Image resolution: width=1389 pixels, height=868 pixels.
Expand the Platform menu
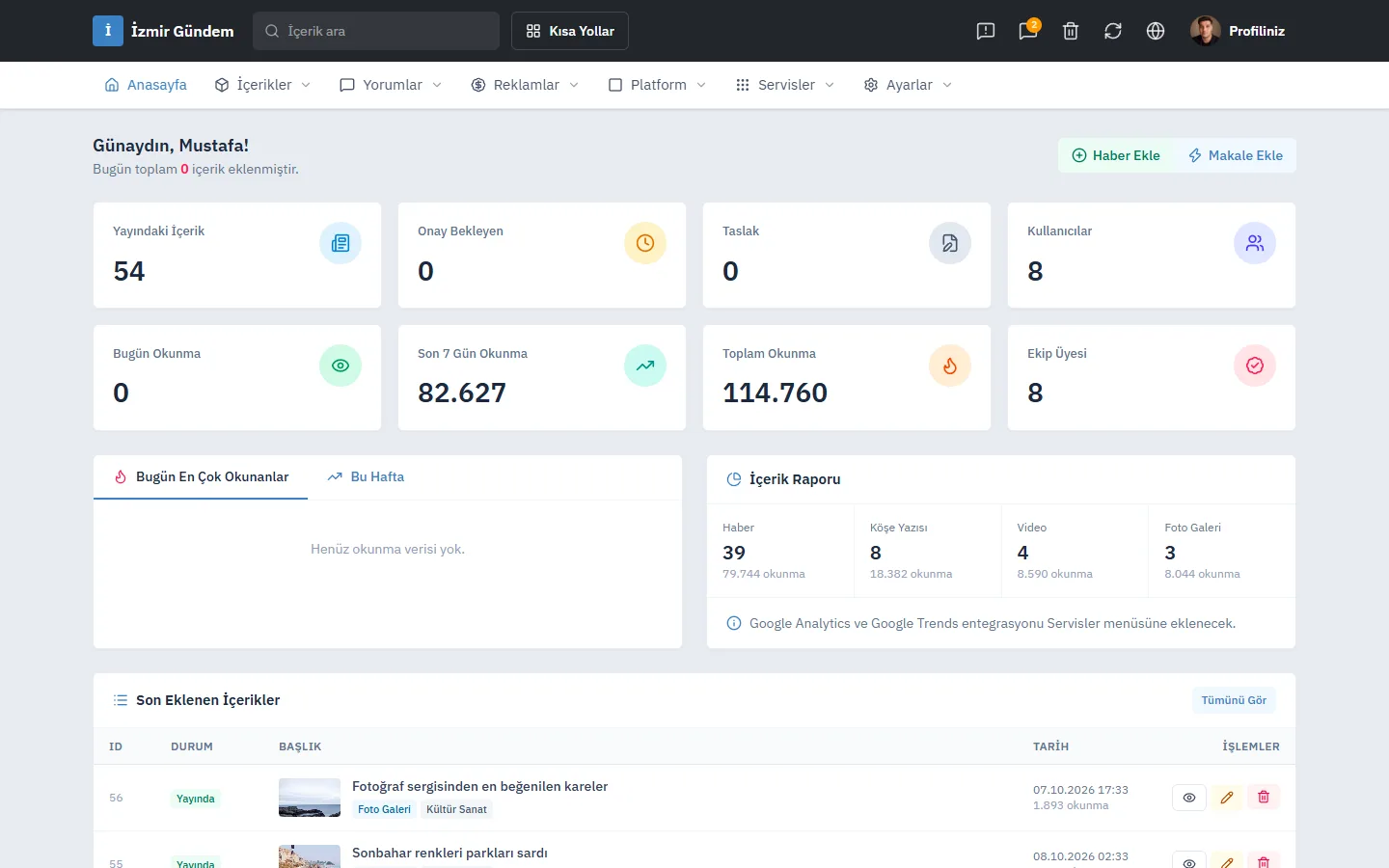click(x=657, y=85)
